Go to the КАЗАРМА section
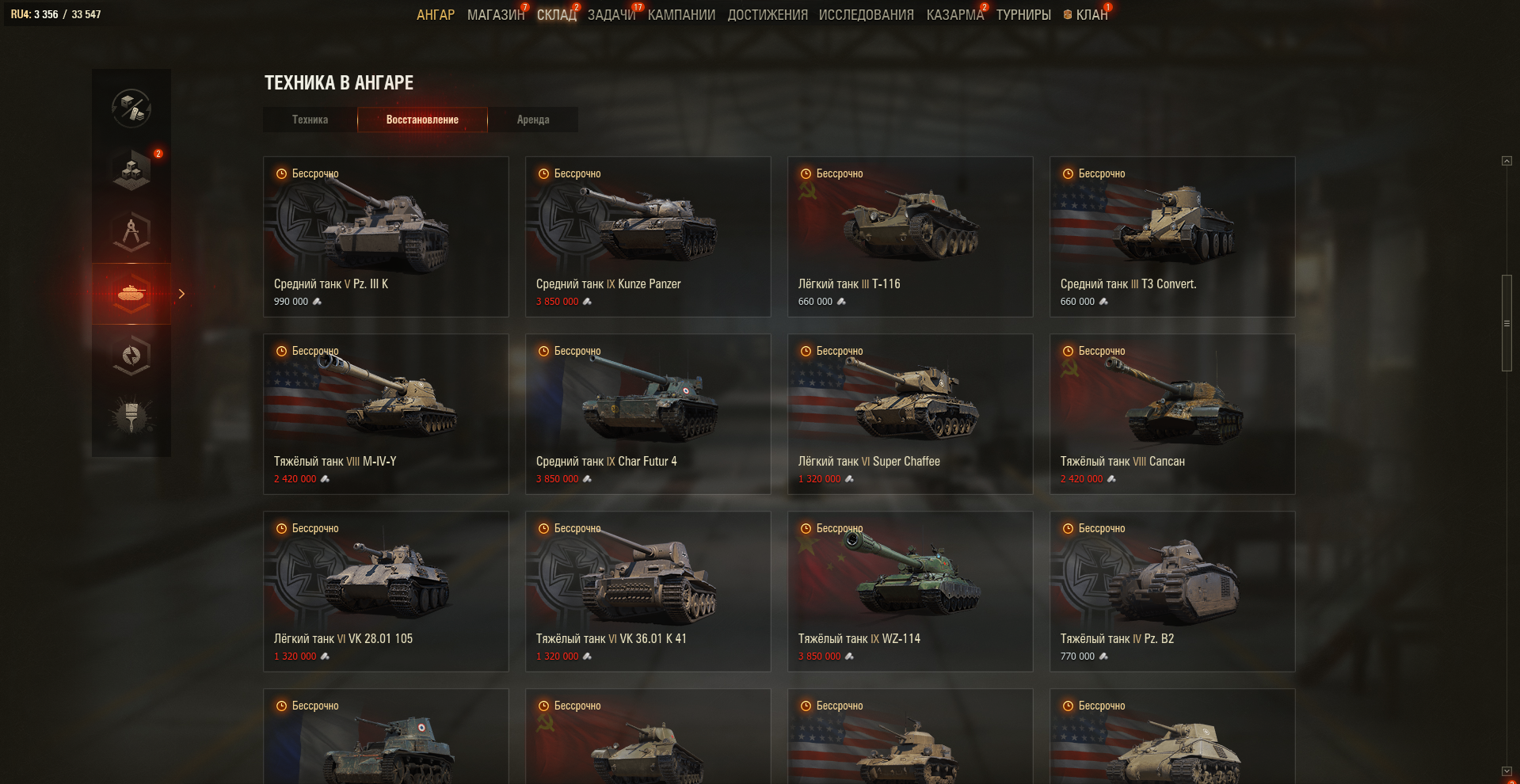The width and height of the screenshot is (1520, 784). click(x=955, y=15)
